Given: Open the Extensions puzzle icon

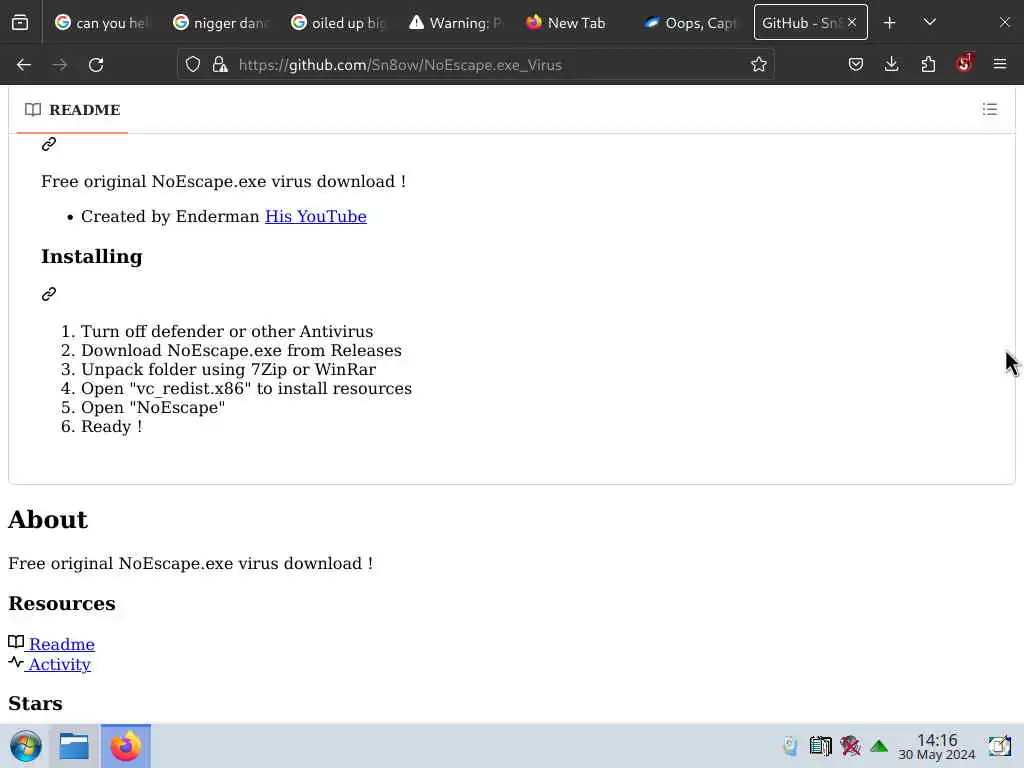Looking at the screenshot, I should click(928, 65).
